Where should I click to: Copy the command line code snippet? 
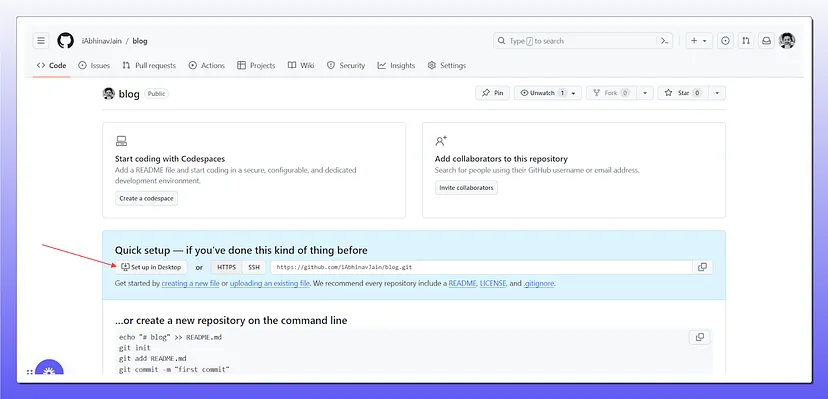[x=700, y=337]
